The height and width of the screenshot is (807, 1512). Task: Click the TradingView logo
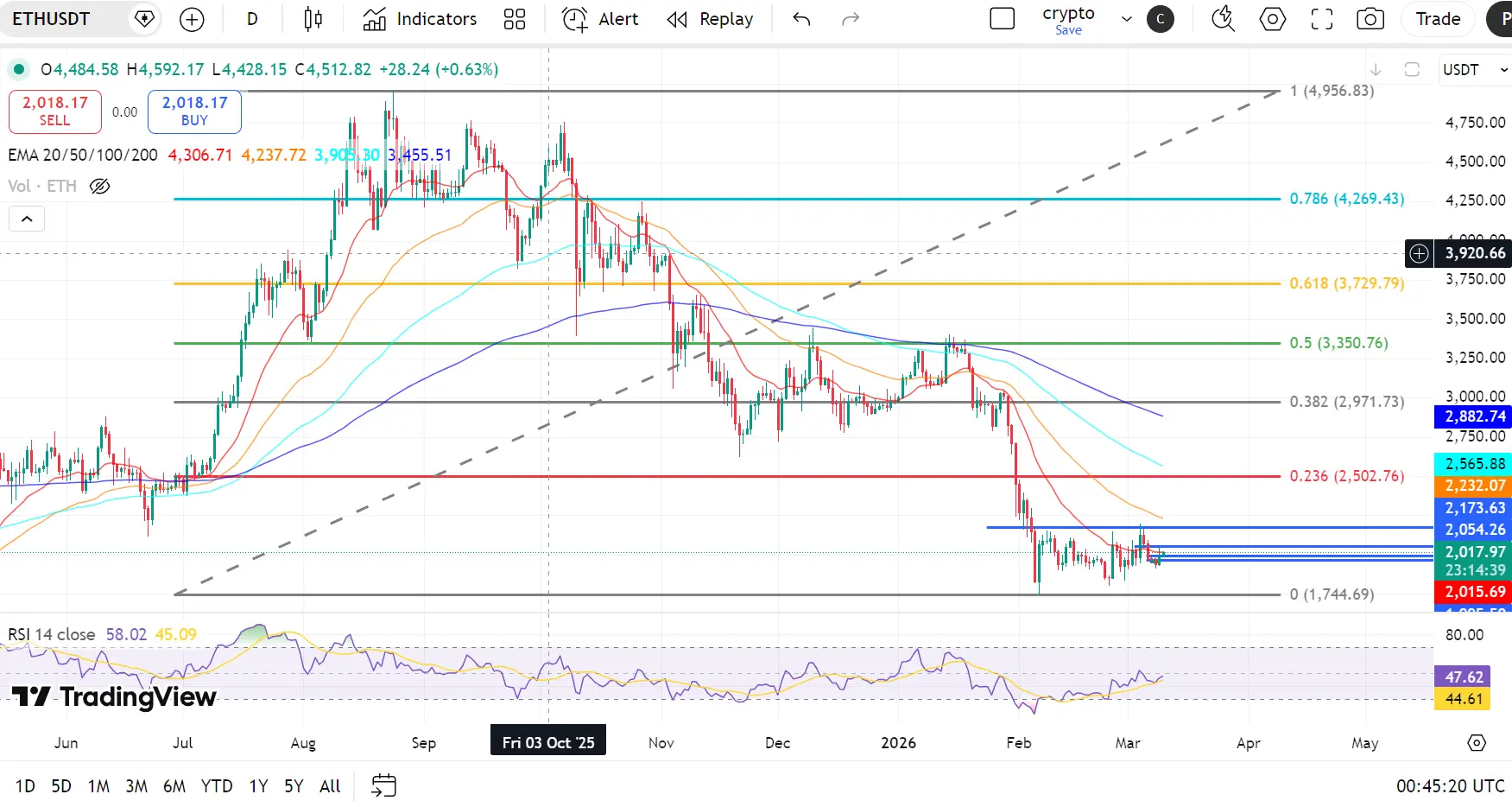(114, 697)
